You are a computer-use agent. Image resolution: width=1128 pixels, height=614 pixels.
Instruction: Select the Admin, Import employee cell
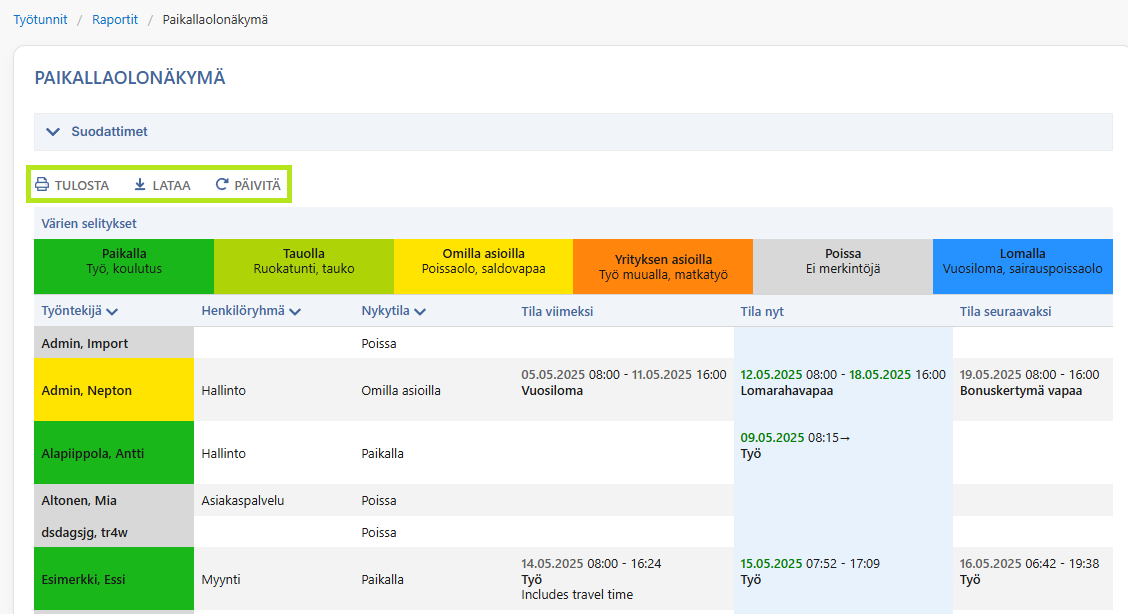114,343
